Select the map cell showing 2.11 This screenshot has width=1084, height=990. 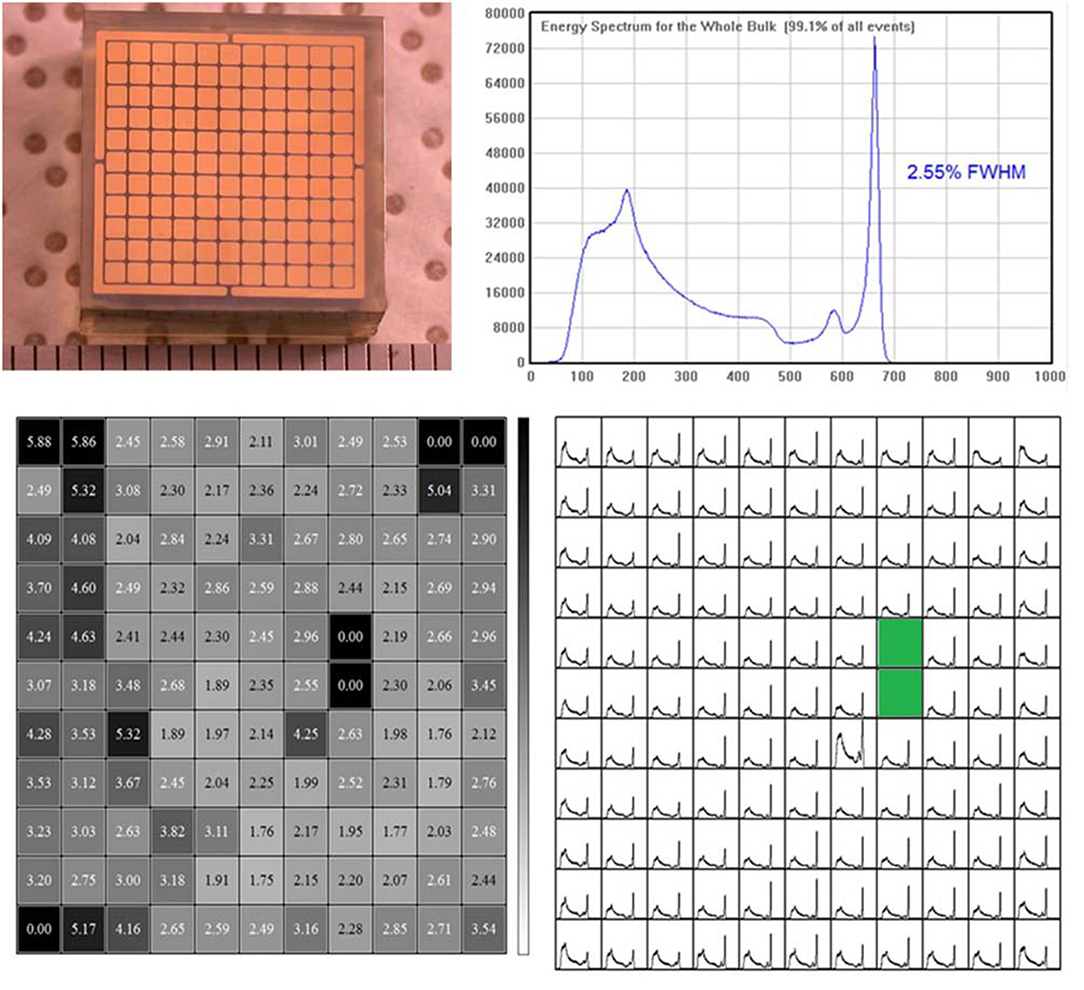coord(261,441)
